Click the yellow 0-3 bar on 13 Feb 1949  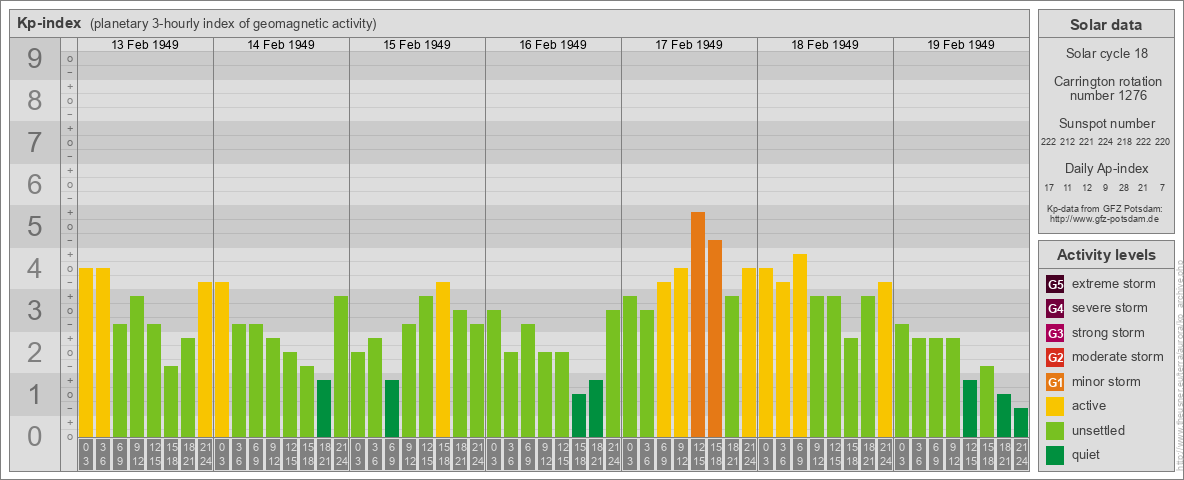(86, 352)
